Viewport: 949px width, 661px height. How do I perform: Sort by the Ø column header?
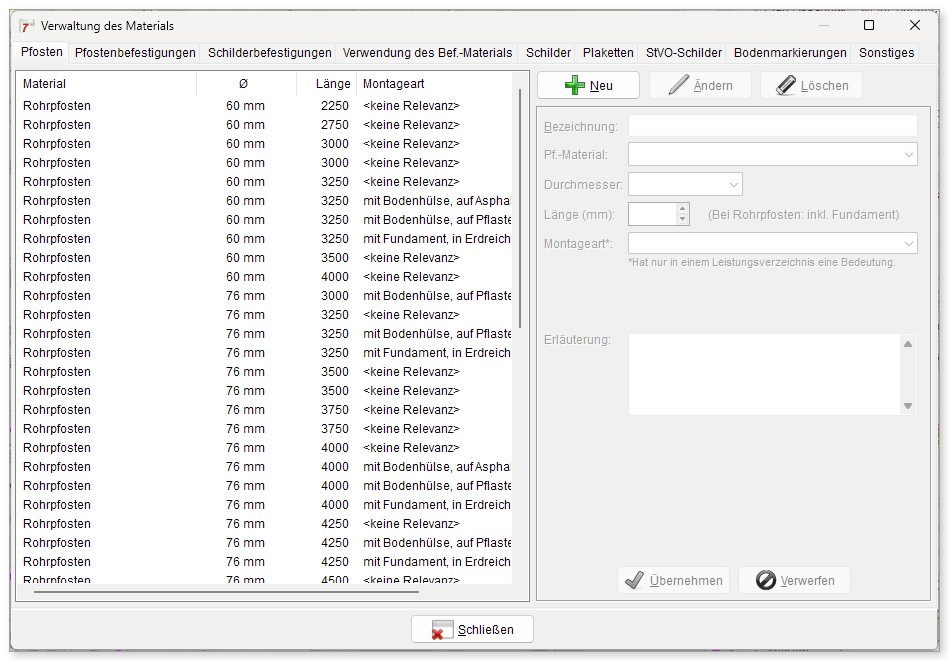click(x=246, y=84)
